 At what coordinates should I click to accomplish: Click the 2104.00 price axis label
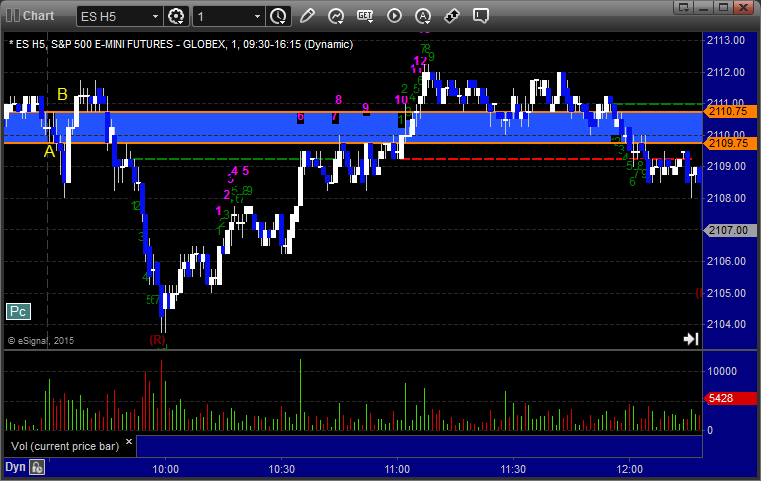726,324
